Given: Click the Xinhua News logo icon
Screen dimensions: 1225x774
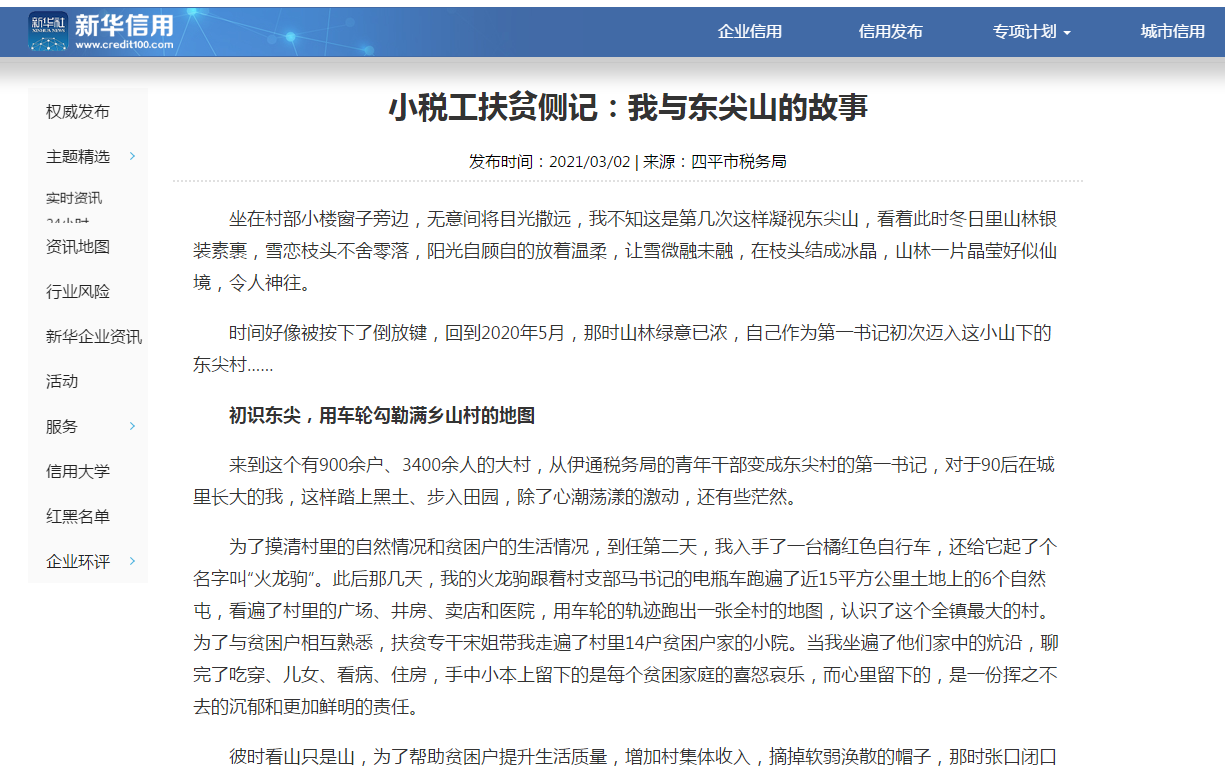Looking at the screenshot, I should (x=48, y=32).
